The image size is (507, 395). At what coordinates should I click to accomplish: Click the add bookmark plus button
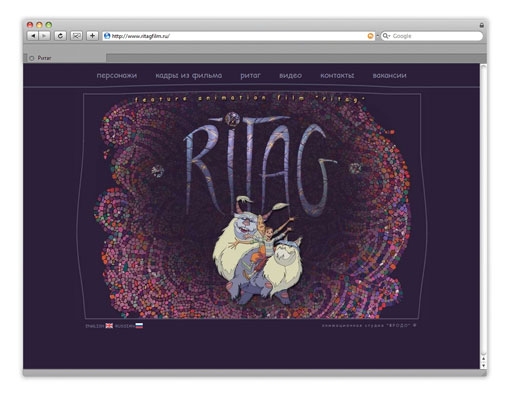(92, 36)
